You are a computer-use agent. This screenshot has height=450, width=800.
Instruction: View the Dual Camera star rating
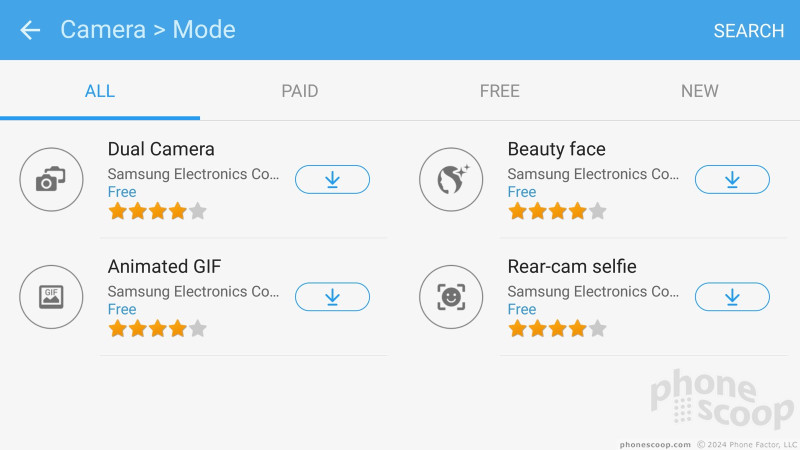click(158, 211)
